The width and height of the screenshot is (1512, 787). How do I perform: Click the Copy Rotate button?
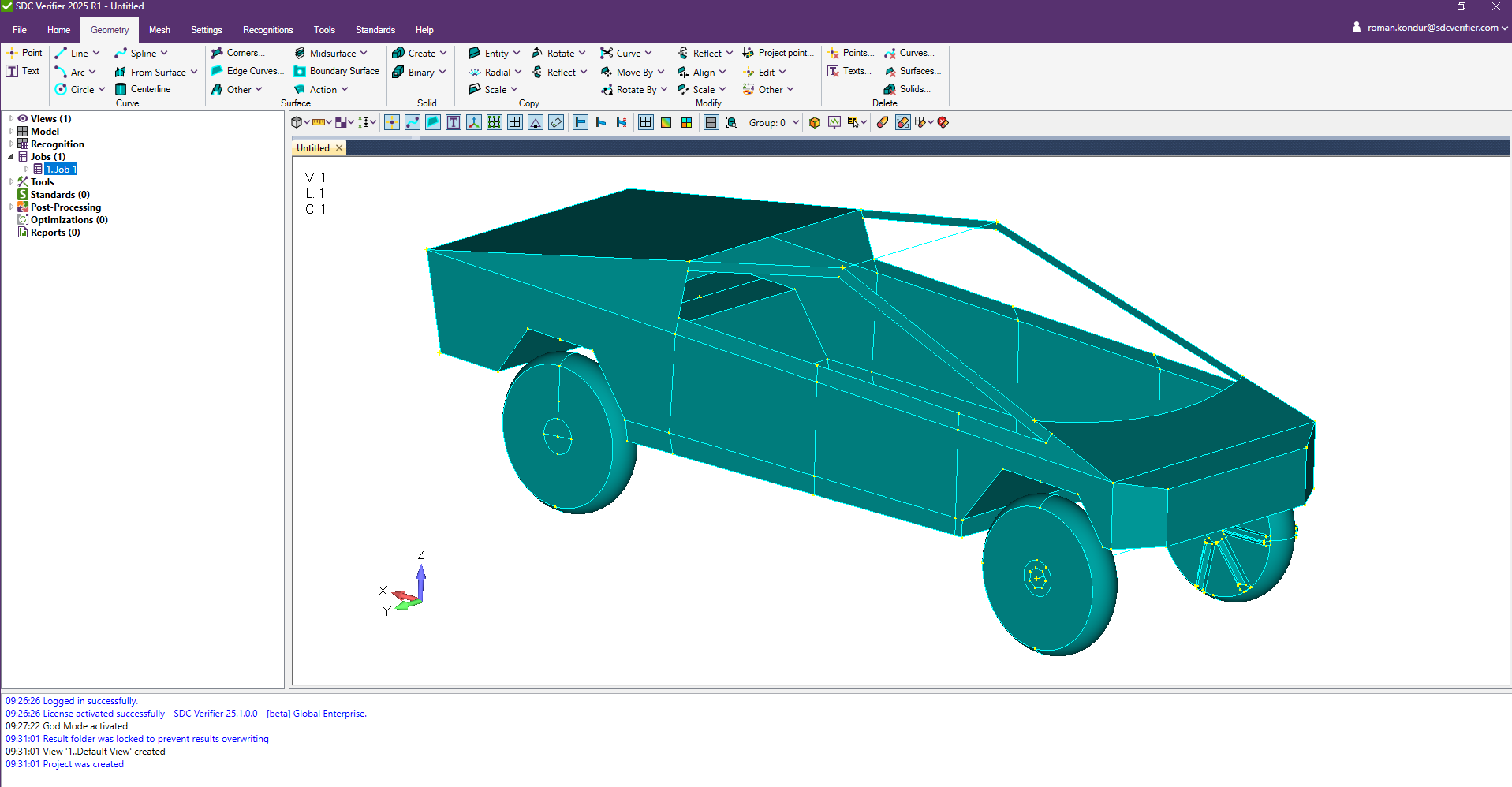[x=559, y=53]
